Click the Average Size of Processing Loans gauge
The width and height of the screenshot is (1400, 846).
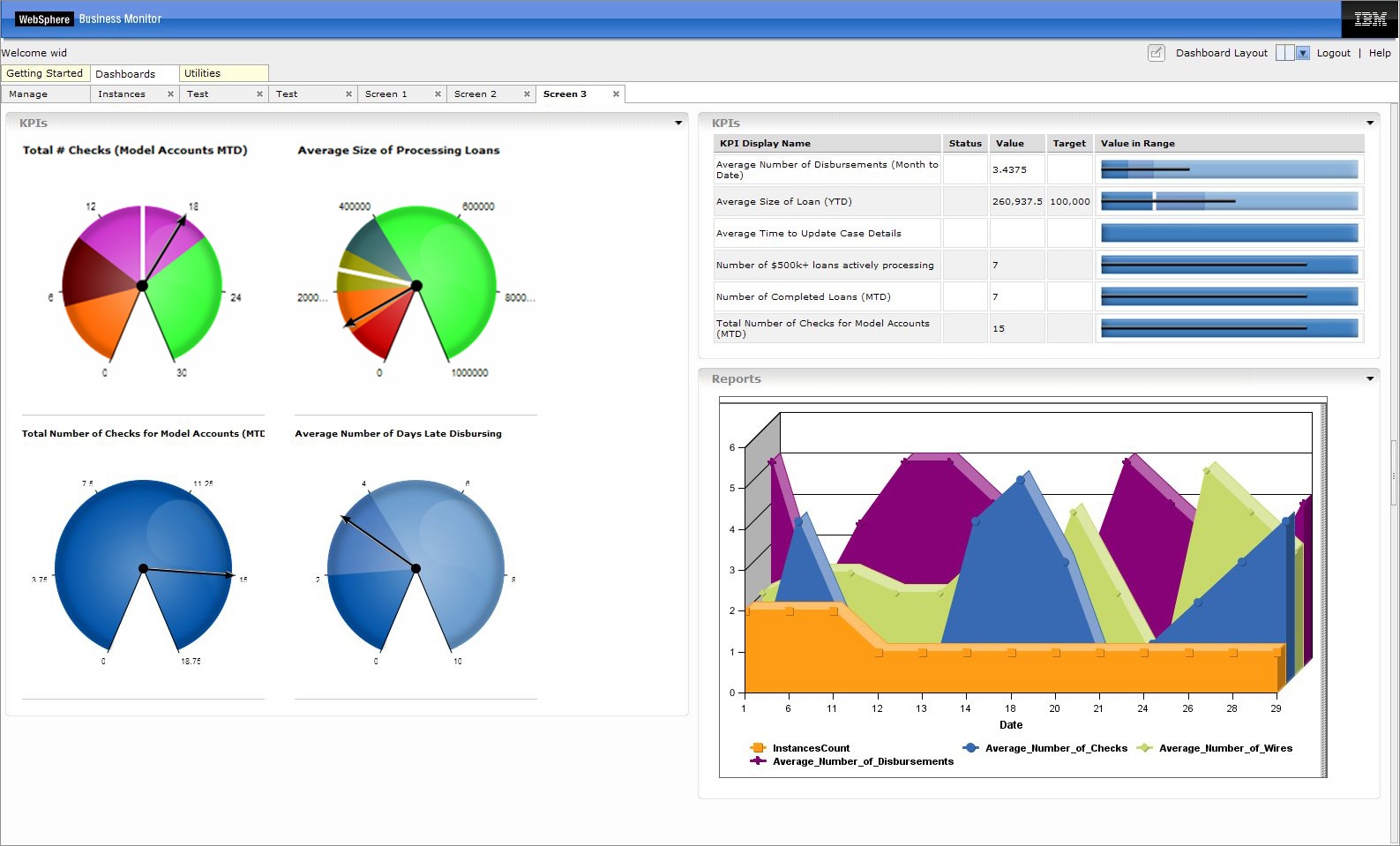(416, 284)
